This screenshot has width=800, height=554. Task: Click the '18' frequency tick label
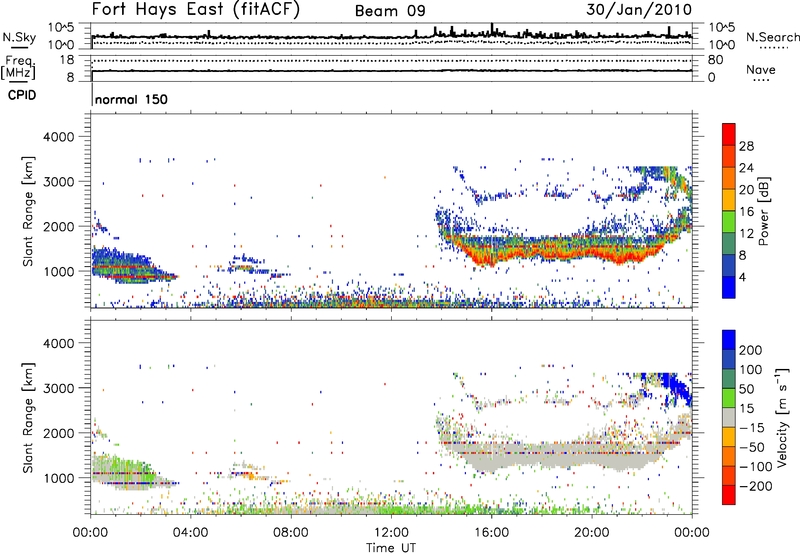67,60
